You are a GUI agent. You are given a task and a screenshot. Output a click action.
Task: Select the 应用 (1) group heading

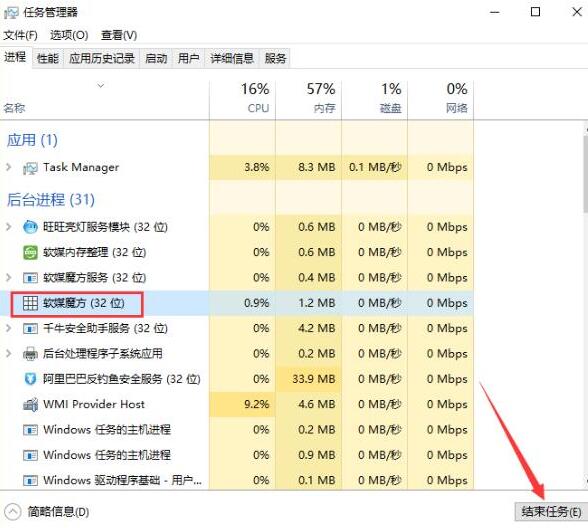32,140
